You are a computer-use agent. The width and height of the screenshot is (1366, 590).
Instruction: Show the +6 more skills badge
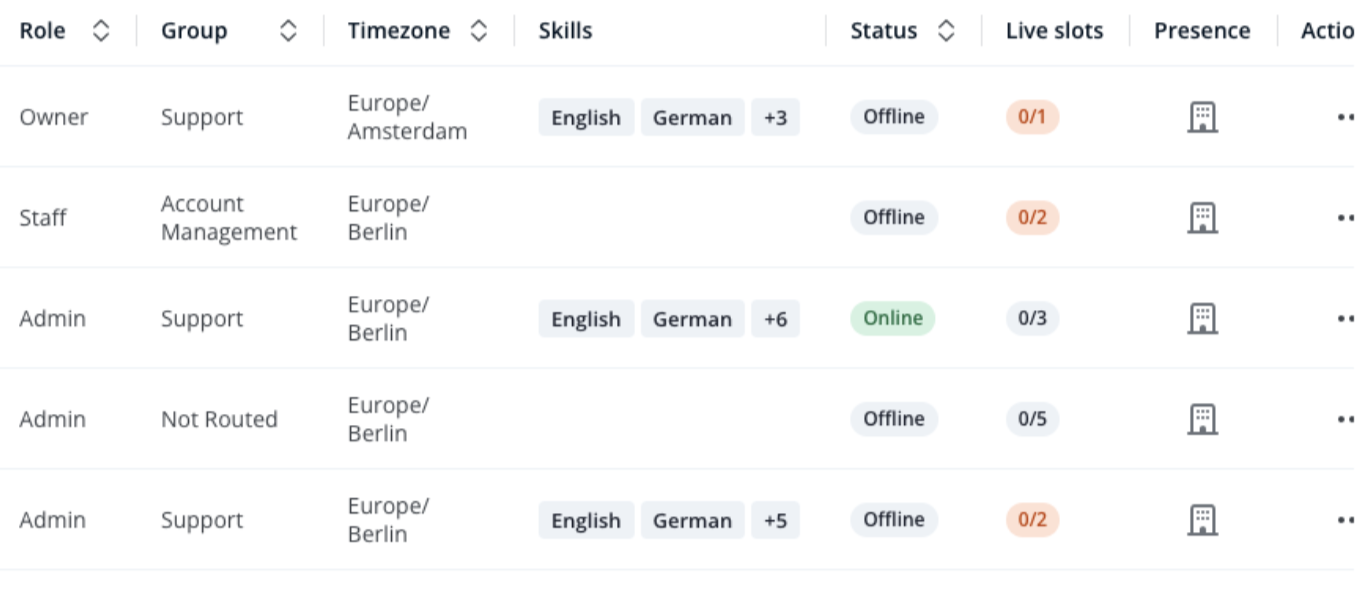tap(775, 319)
